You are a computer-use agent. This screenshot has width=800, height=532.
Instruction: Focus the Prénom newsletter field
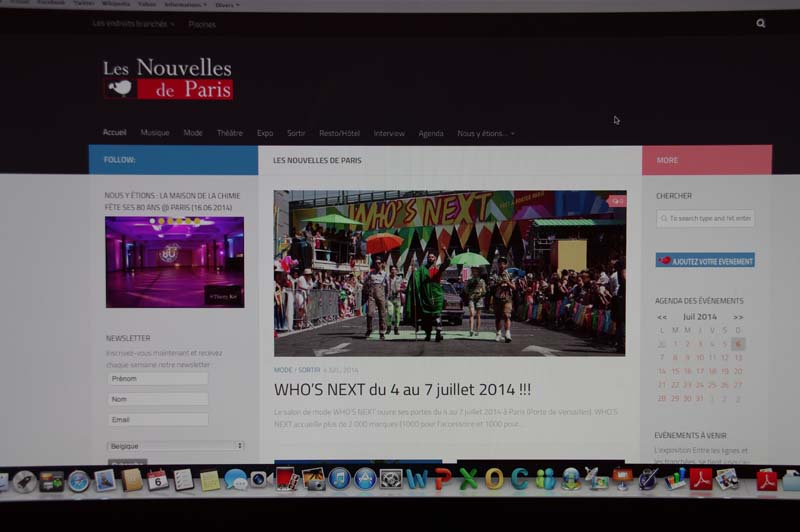point(158,378)
